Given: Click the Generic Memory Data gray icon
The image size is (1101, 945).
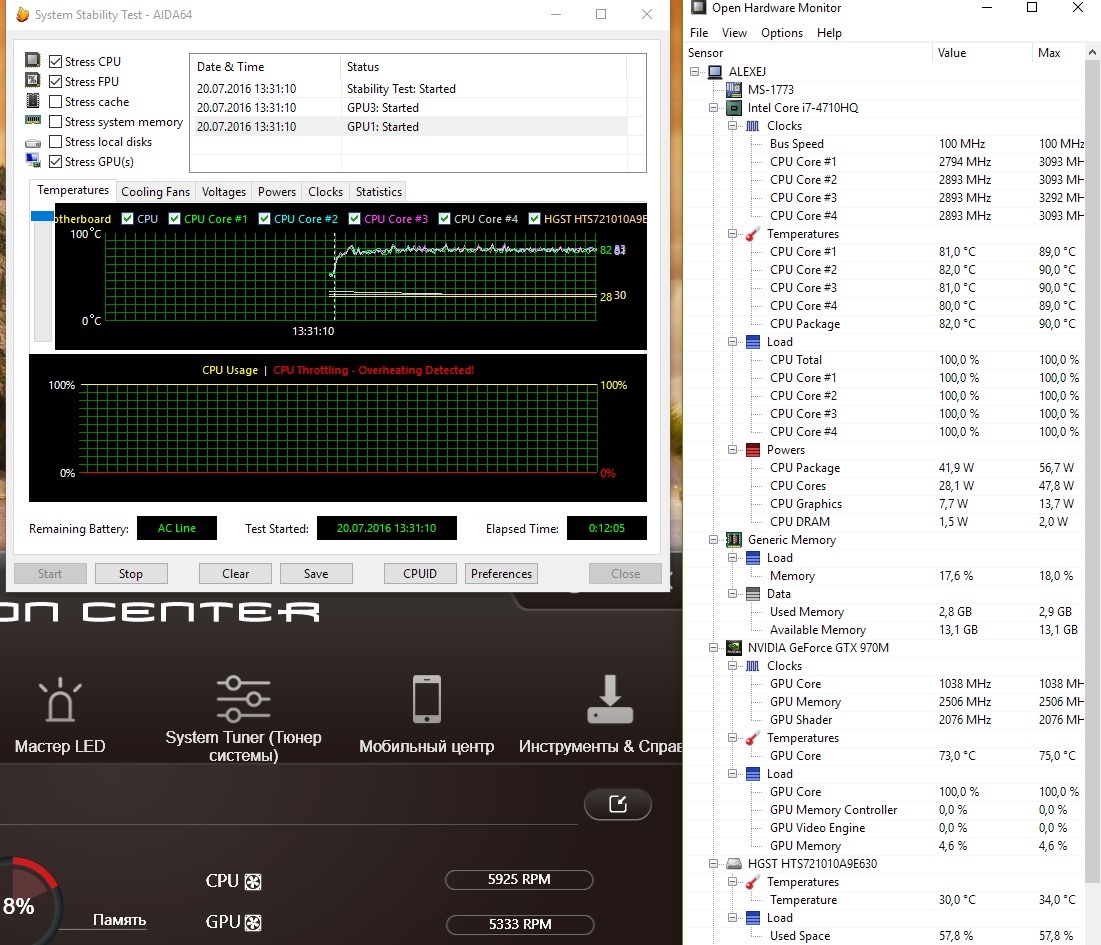Looking at the screenshot, I should point(753,593).
